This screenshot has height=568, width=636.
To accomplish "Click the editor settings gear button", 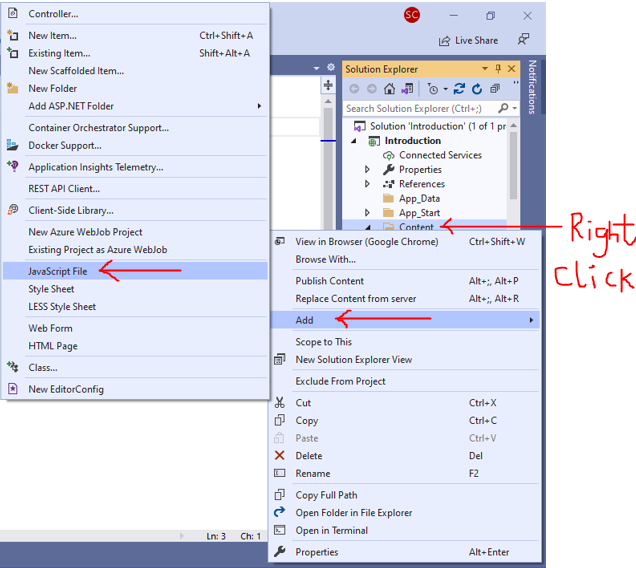I will point(331,67).
